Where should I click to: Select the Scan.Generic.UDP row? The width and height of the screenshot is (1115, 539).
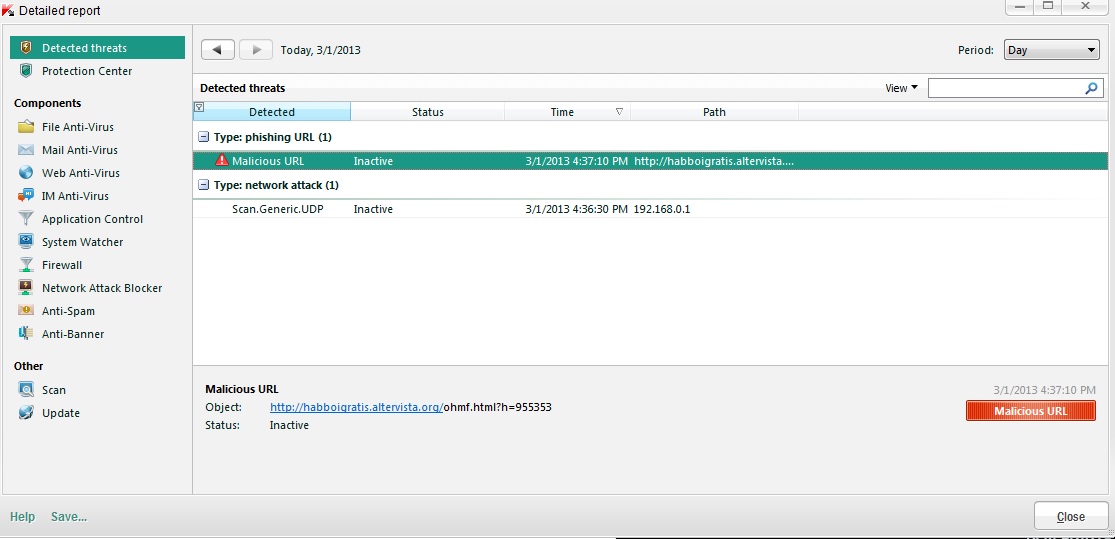[x=650, y=209]
